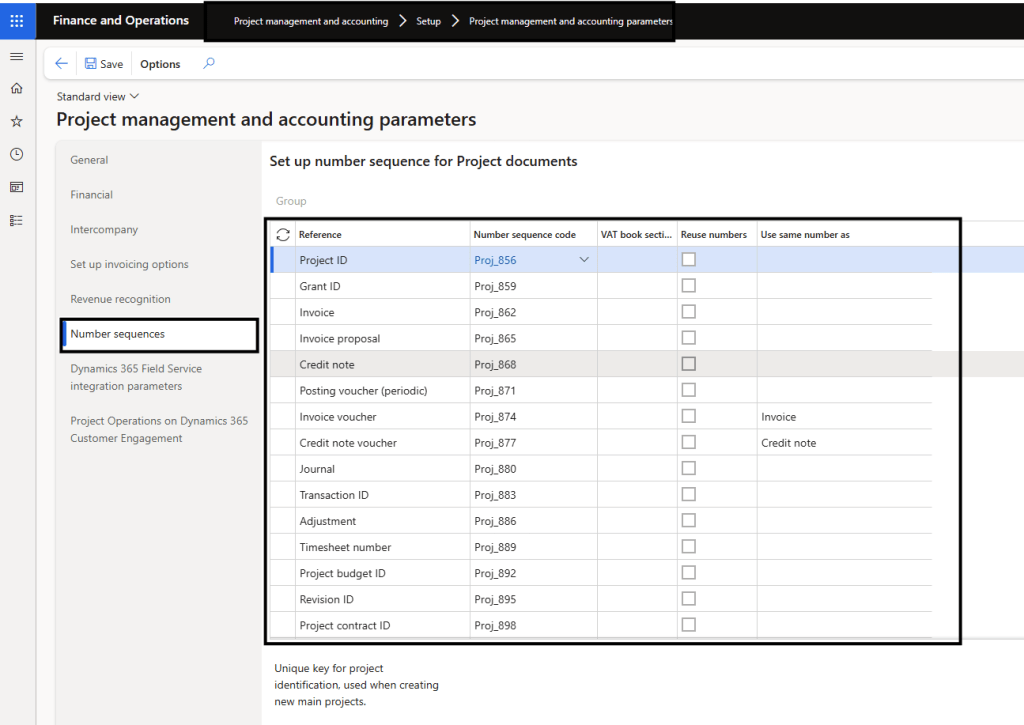Open Modules list icon in sidebar
Image resolution: width=1024 pixels, height=725 pixels.
pos(16,220)
